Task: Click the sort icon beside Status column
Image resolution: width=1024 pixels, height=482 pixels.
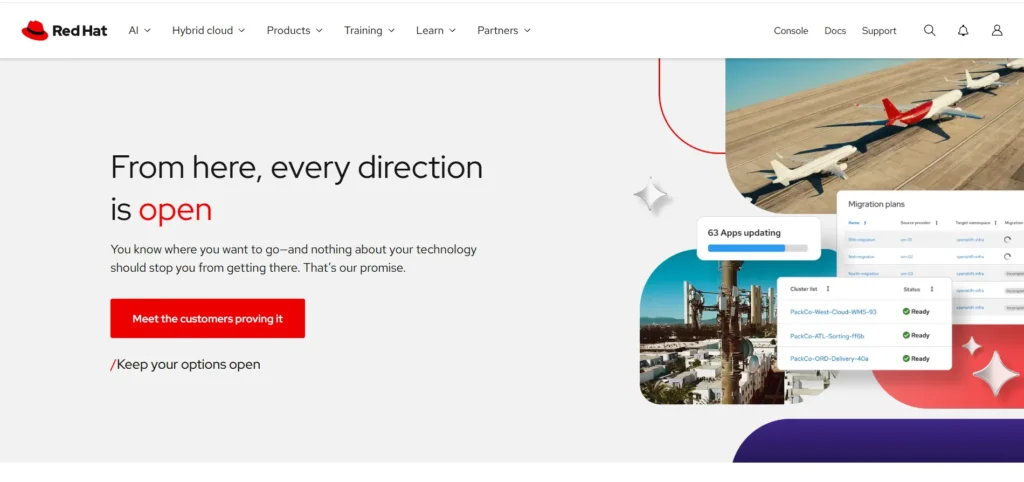Action: pos(932,289)
